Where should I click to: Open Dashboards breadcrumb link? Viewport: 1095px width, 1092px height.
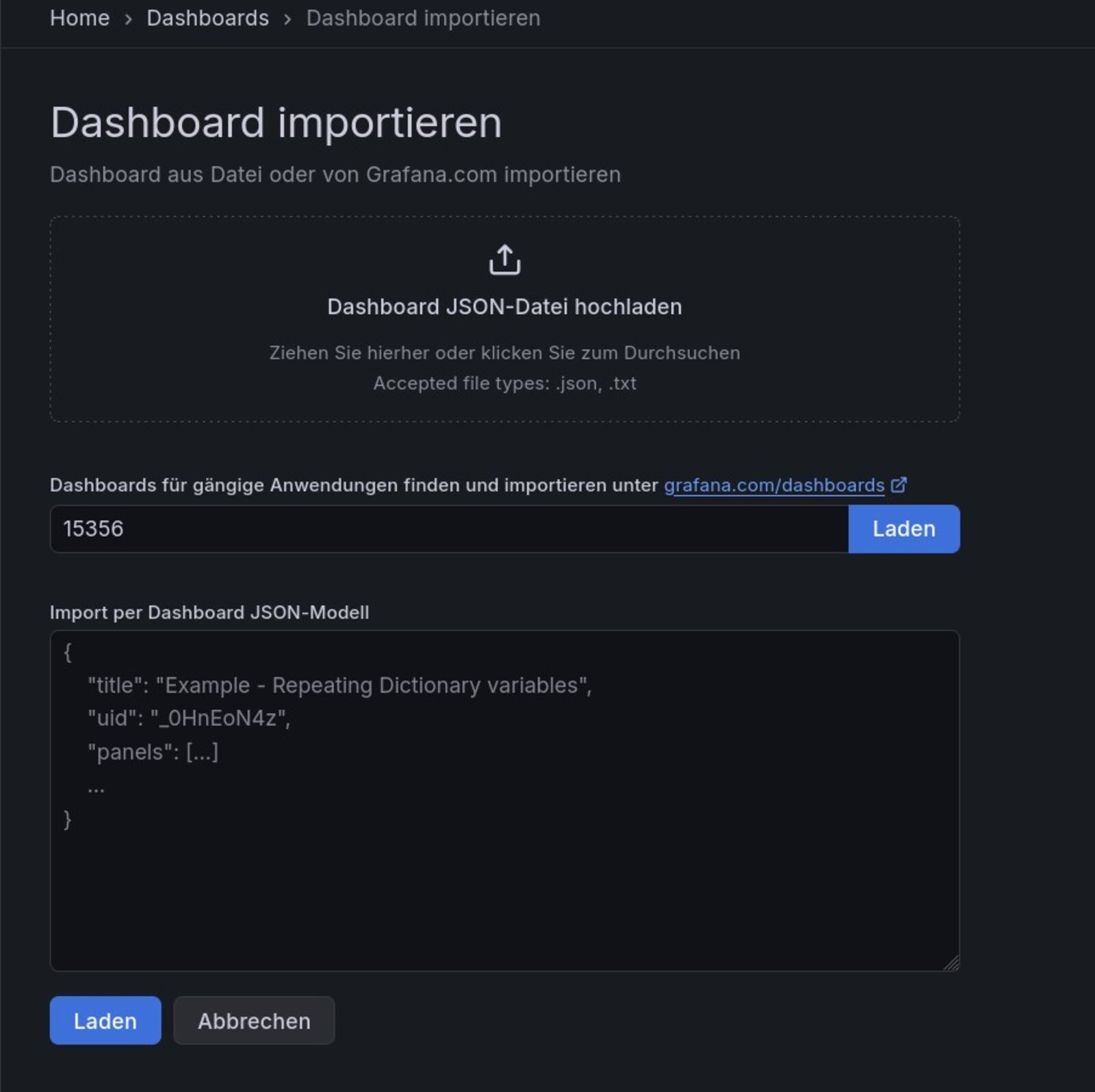[x=207, y=18]
